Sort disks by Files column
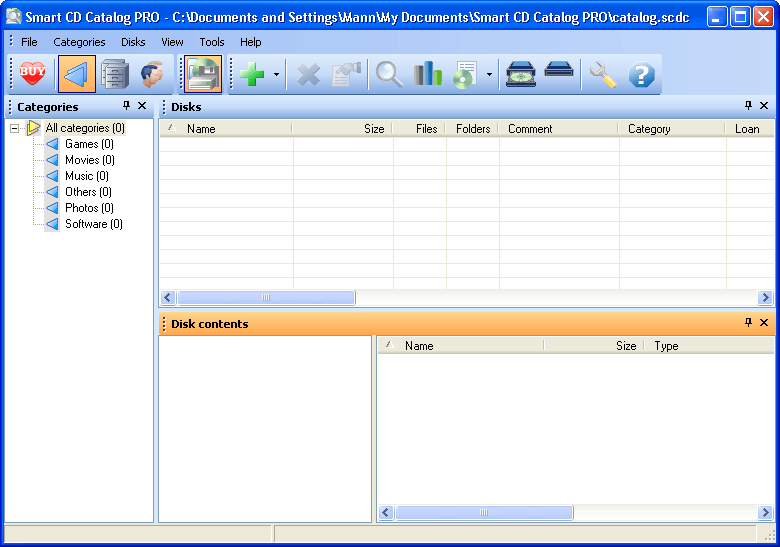 [x=419, y=129]
